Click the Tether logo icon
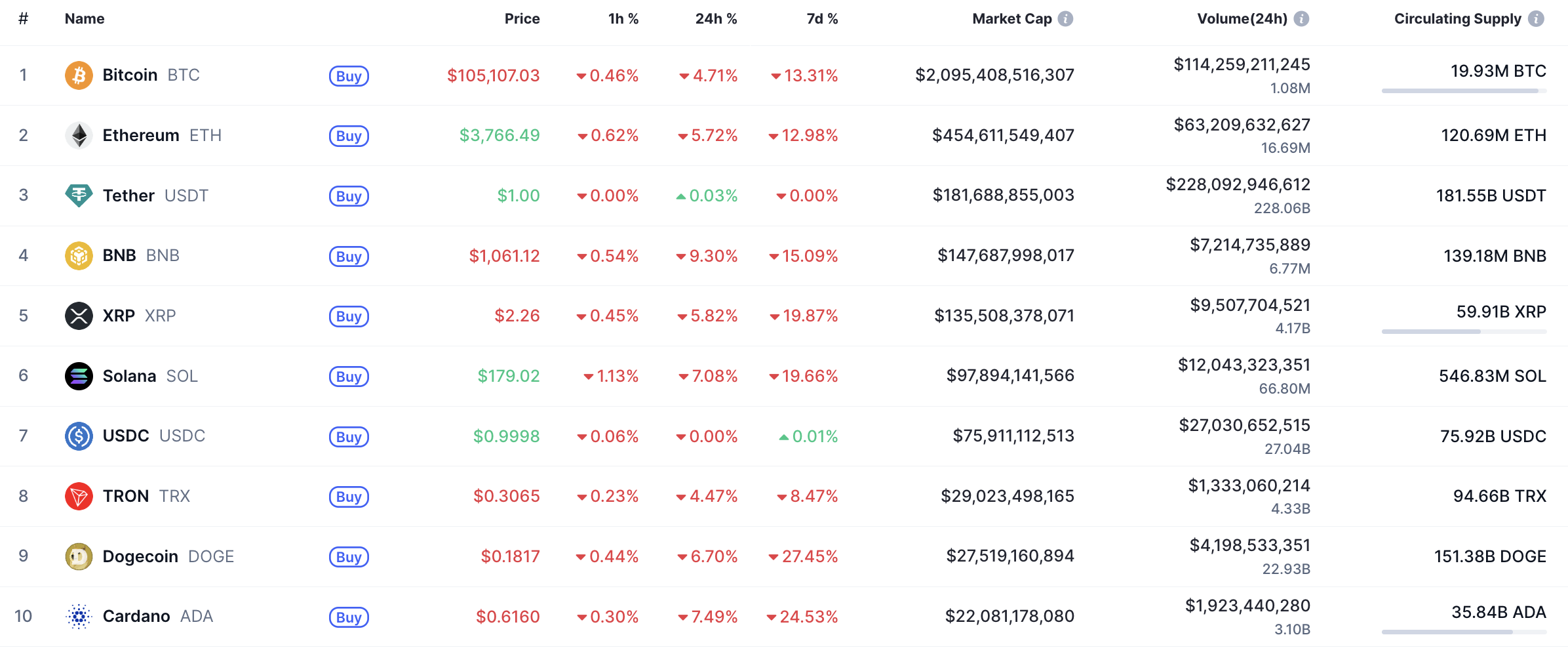 pyautogui.click(x=79, y=195)
